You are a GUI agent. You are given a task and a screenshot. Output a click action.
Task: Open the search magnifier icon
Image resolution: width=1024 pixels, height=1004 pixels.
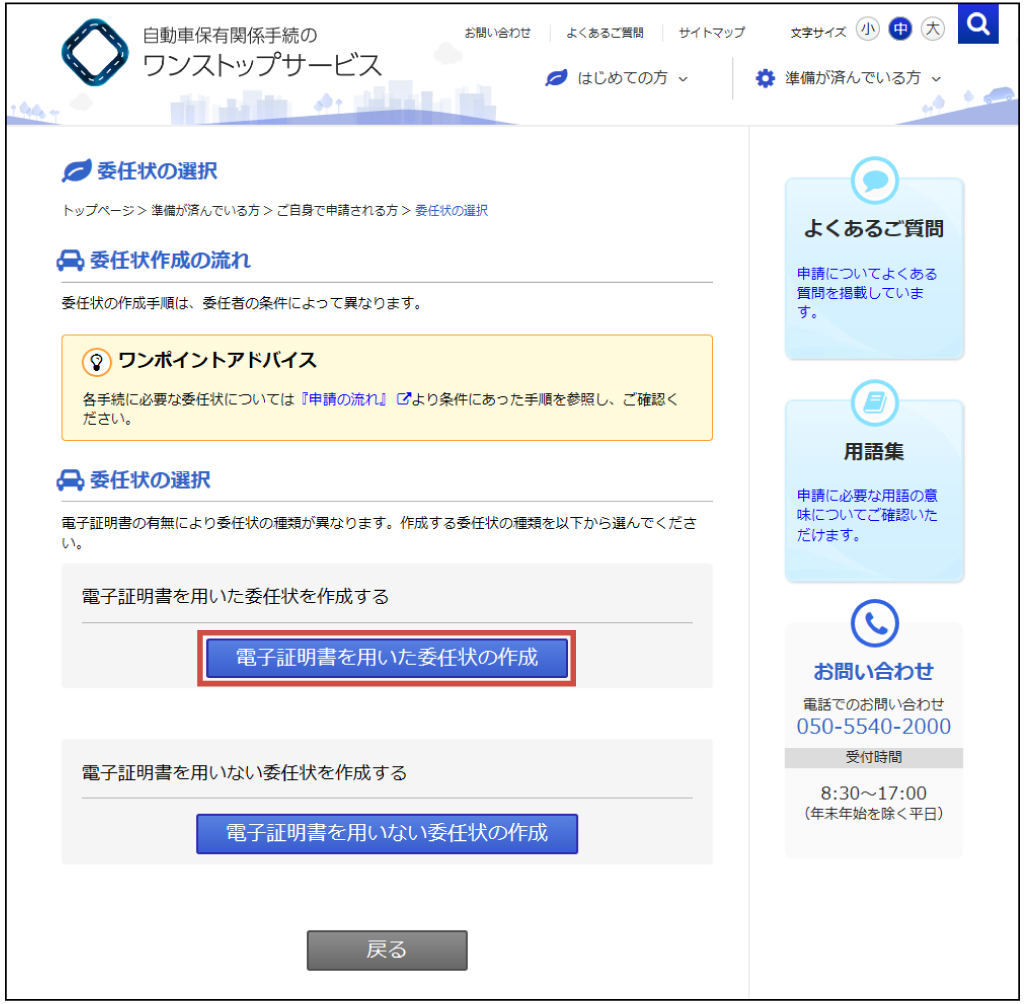pos(978,24)
